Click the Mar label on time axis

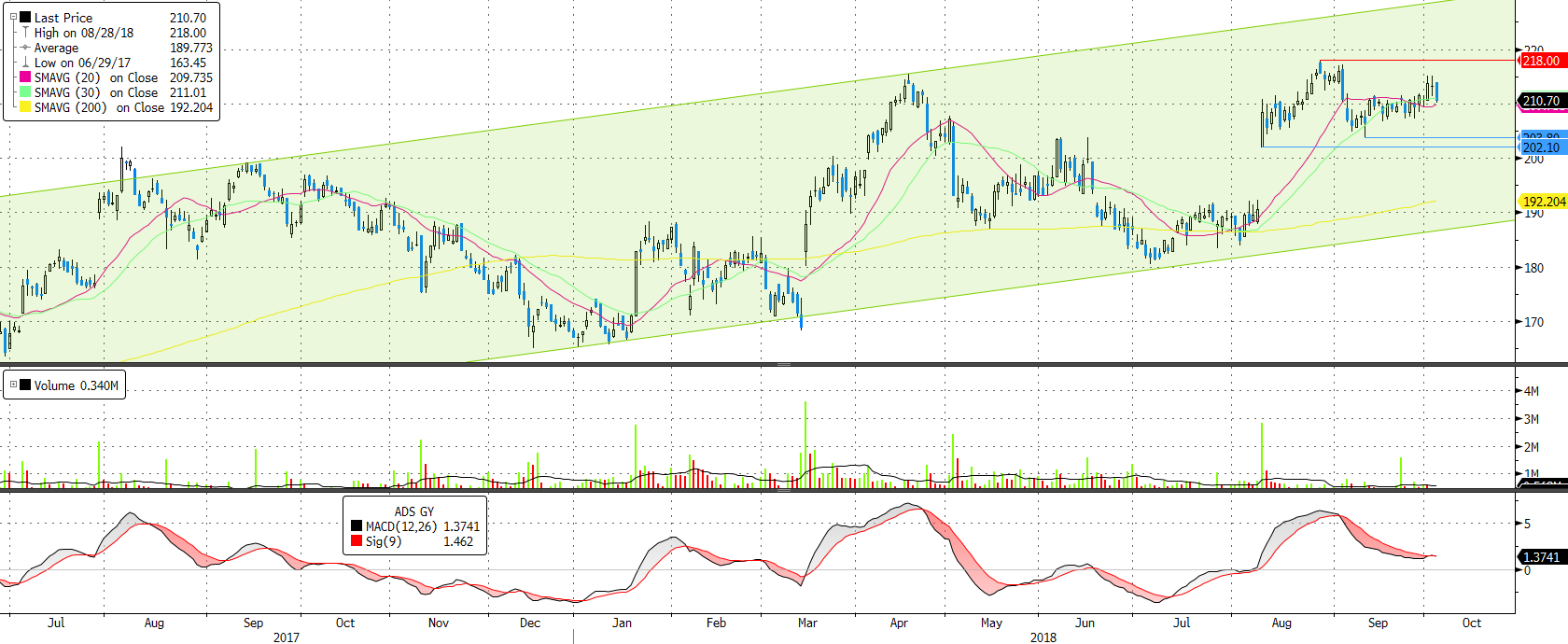pyautogui.click(x=807, y=623)
